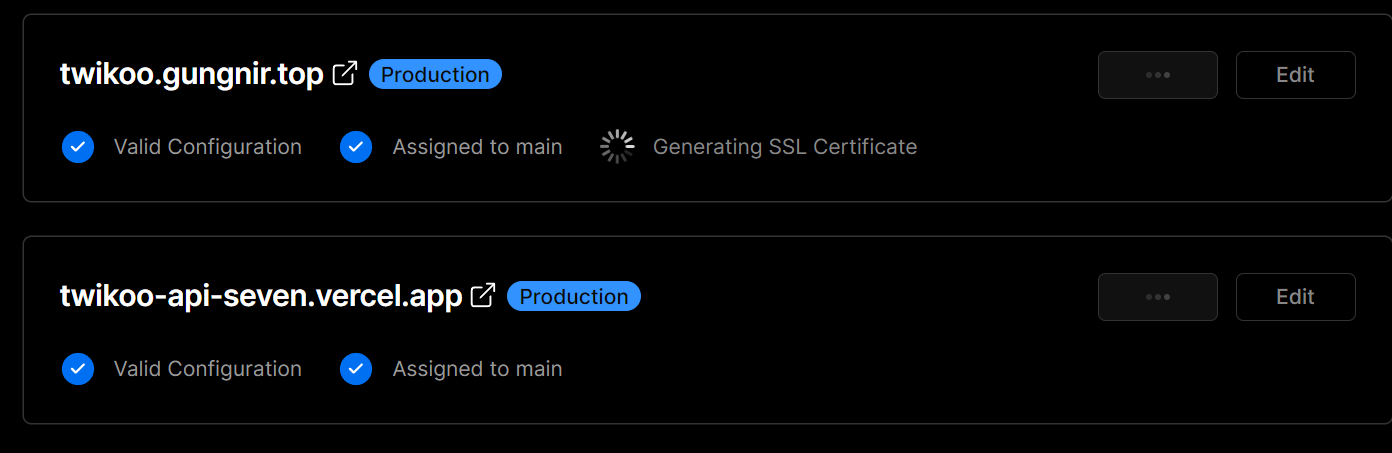The image size is (1392, 453).
Task: Click Assigned to main checkmark icon for twikoo.gungnir.top
Action: pos(356,147)
